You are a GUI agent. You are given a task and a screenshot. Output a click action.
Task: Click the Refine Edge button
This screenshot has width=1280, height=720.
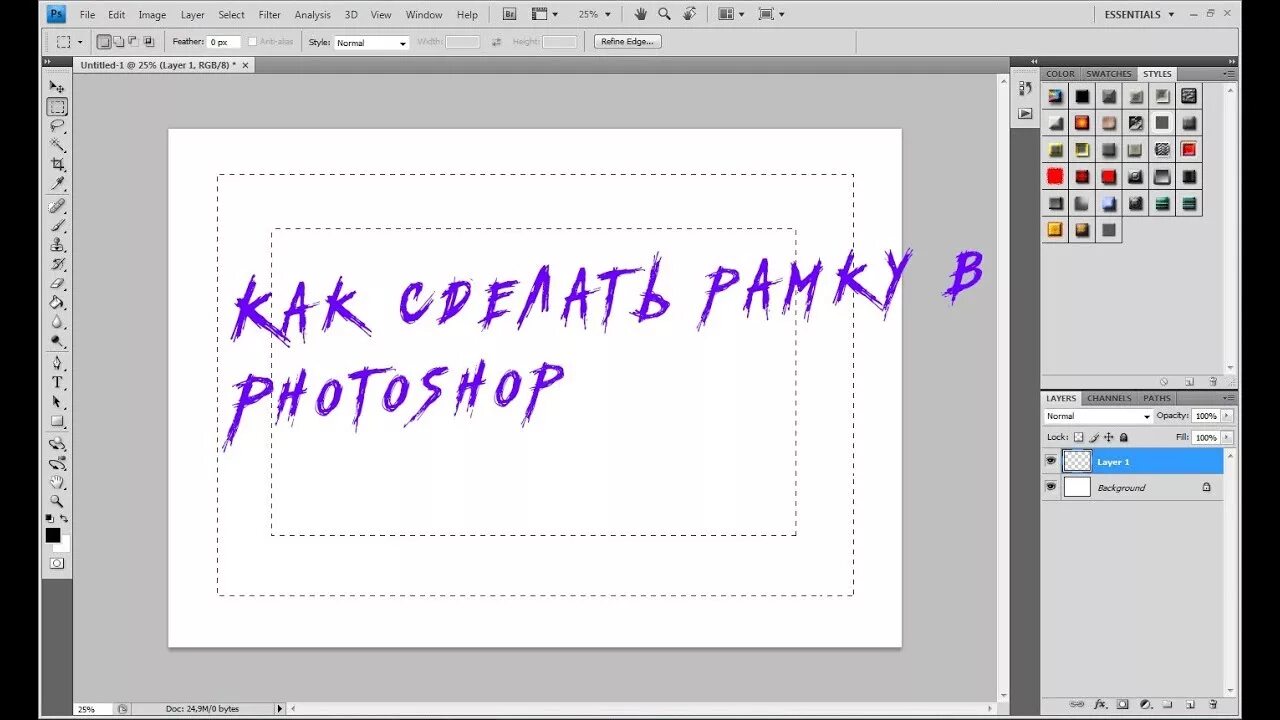627,42
